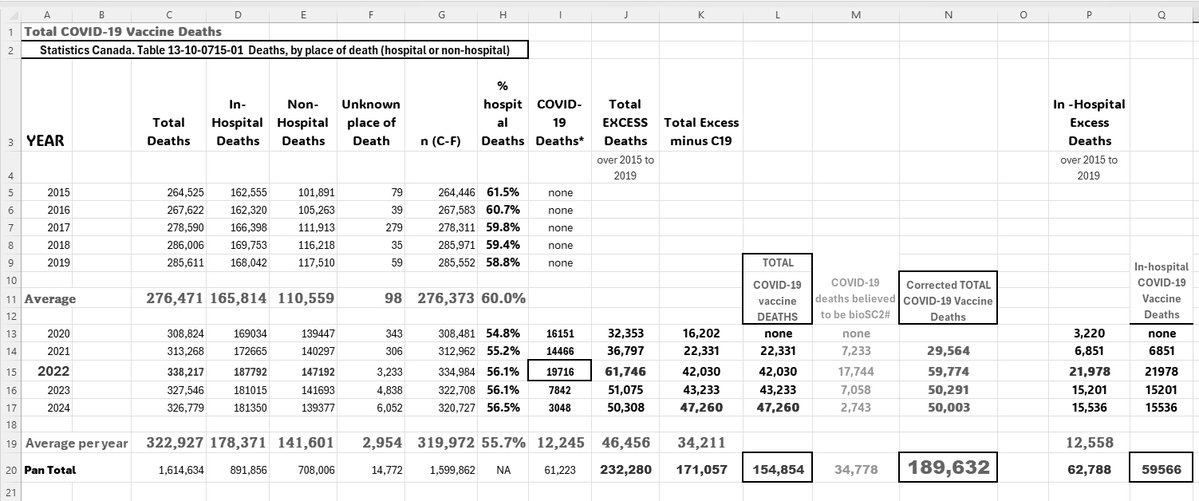Click the 12,245 average COVID deaths cell
Image resolution: width=1199 pixels, height=501 pixels.
click(560, 444)
